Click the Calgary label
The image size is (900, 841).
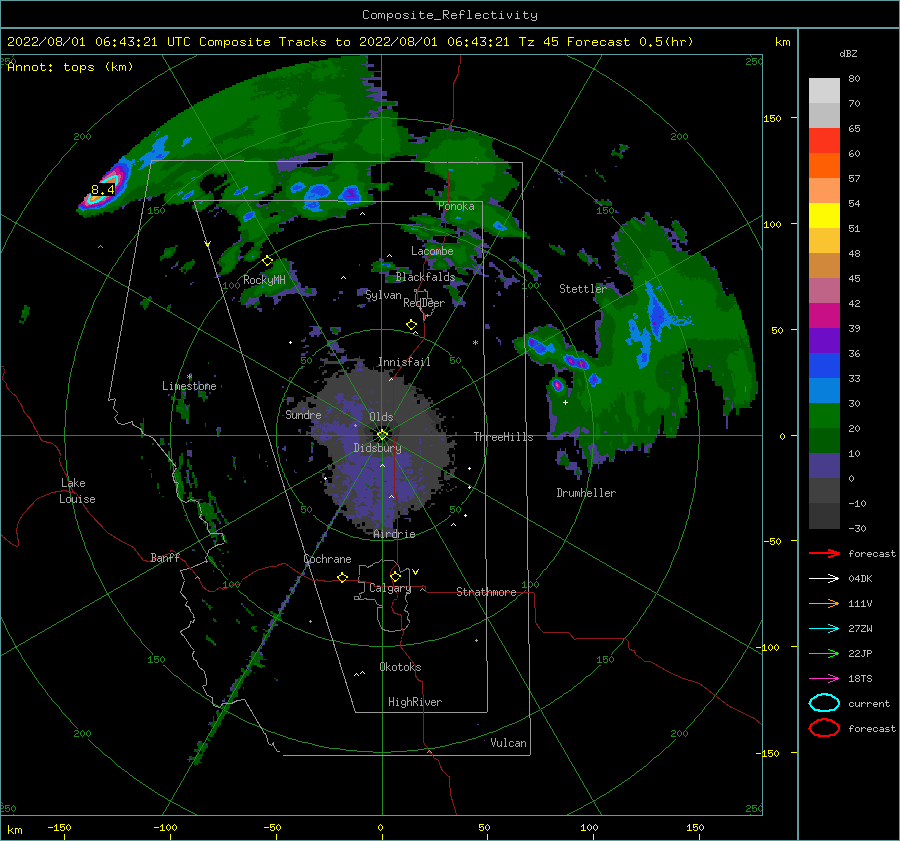pos(390,588)
